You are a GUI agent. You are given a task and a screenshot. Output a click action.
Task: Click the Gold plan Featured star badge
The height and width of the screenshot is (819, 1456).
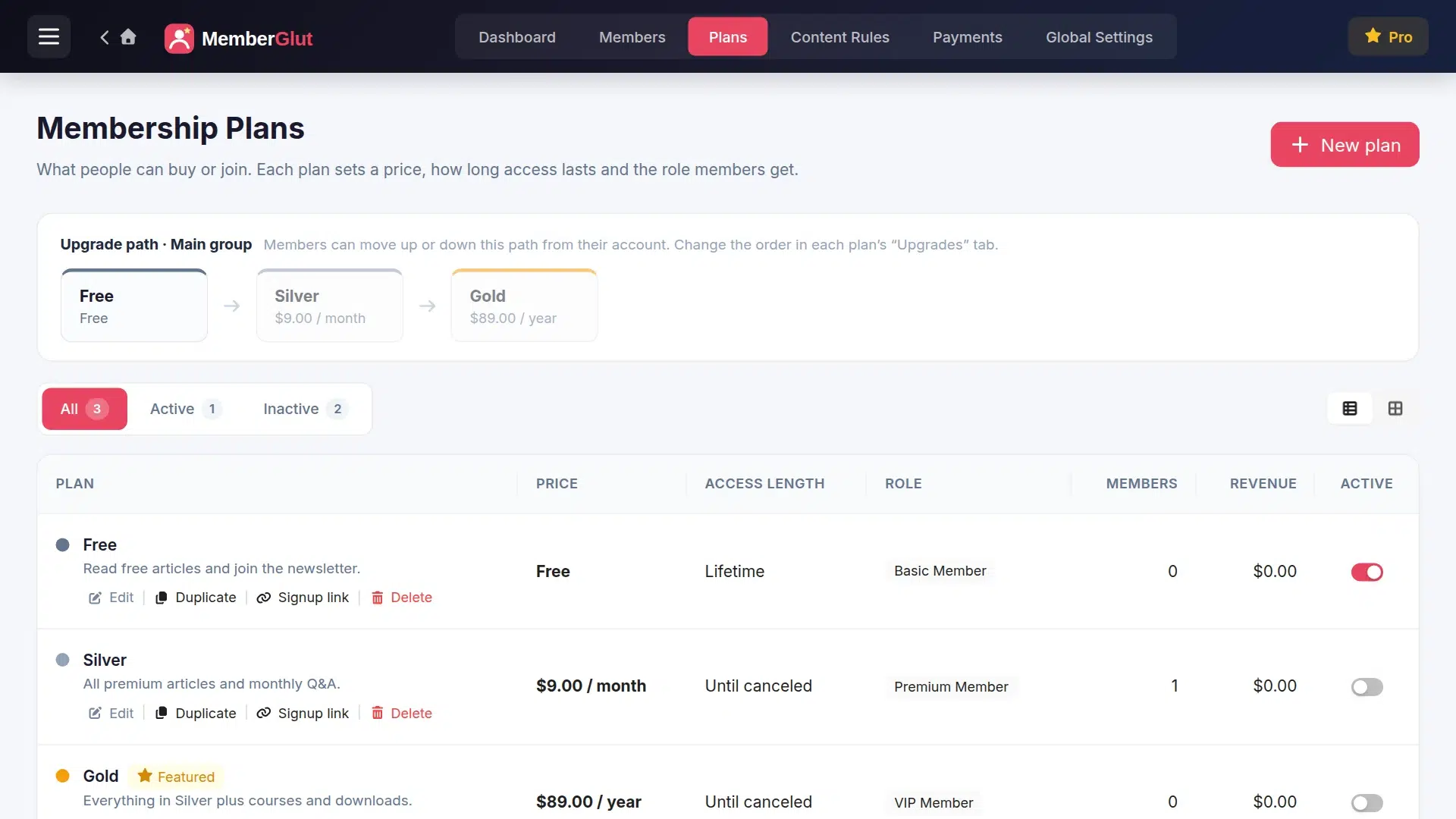click(177, 777)
